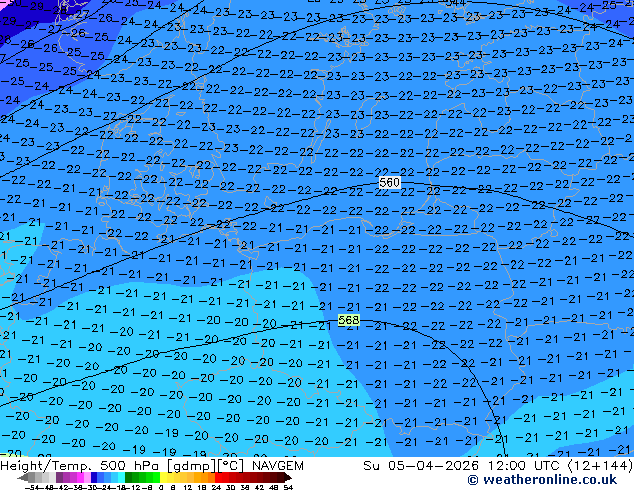The image size is (634, 490).
Task: Click the 560 height contour label
Action: [x=389, y=183]
